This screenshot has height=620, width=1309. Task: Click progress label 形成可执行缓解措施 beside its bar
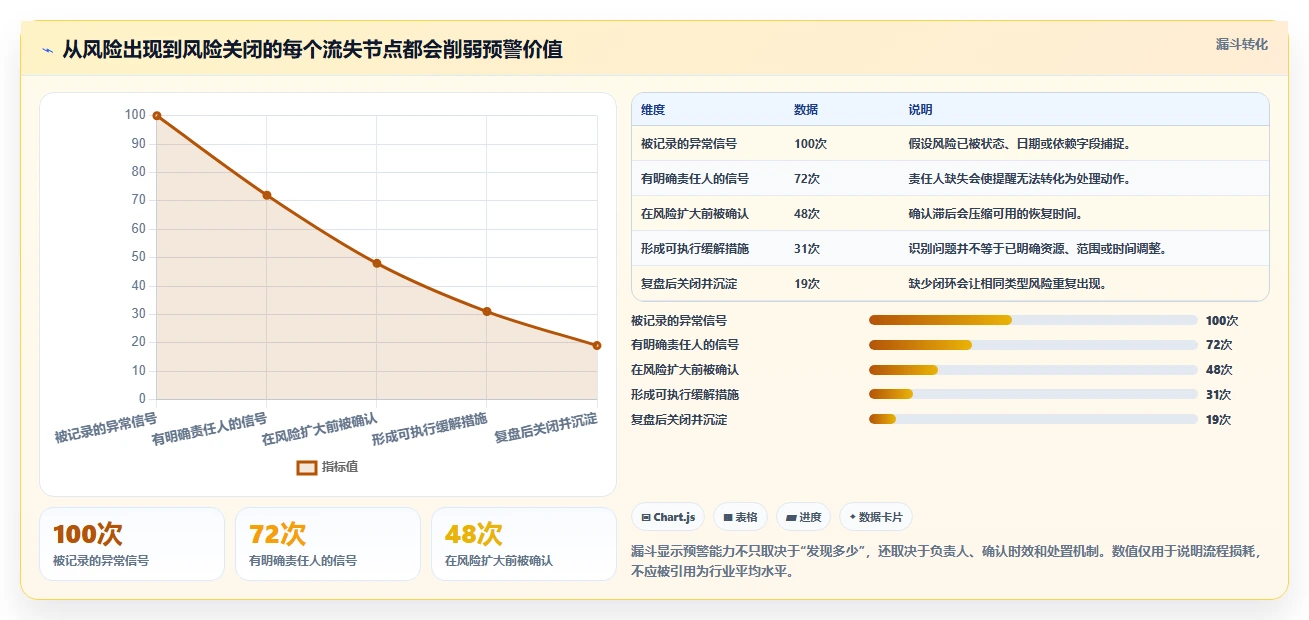[685, 395]
